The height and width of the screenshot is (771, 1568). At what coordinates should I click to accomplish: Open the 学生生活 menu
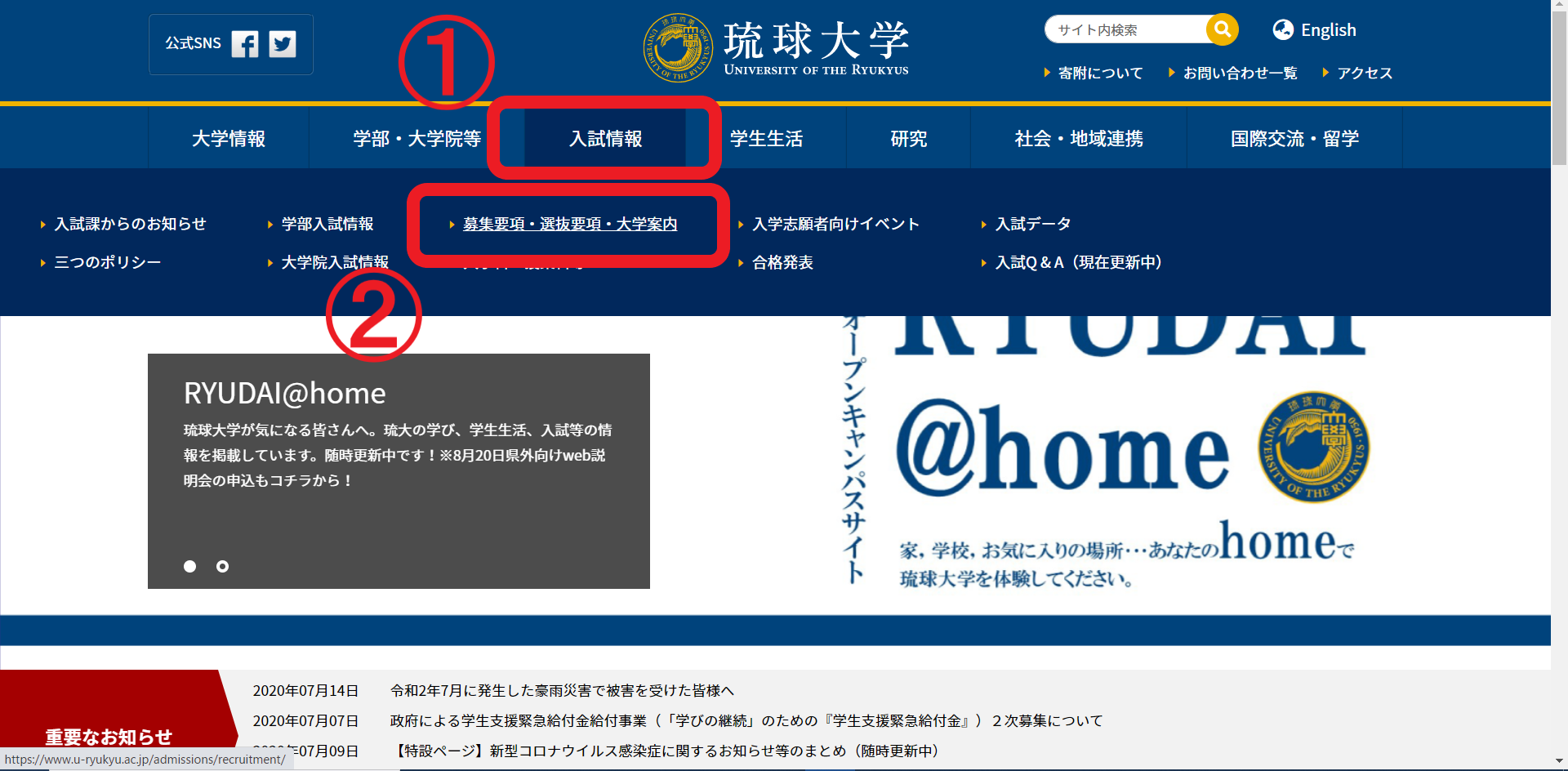[766, 138]
